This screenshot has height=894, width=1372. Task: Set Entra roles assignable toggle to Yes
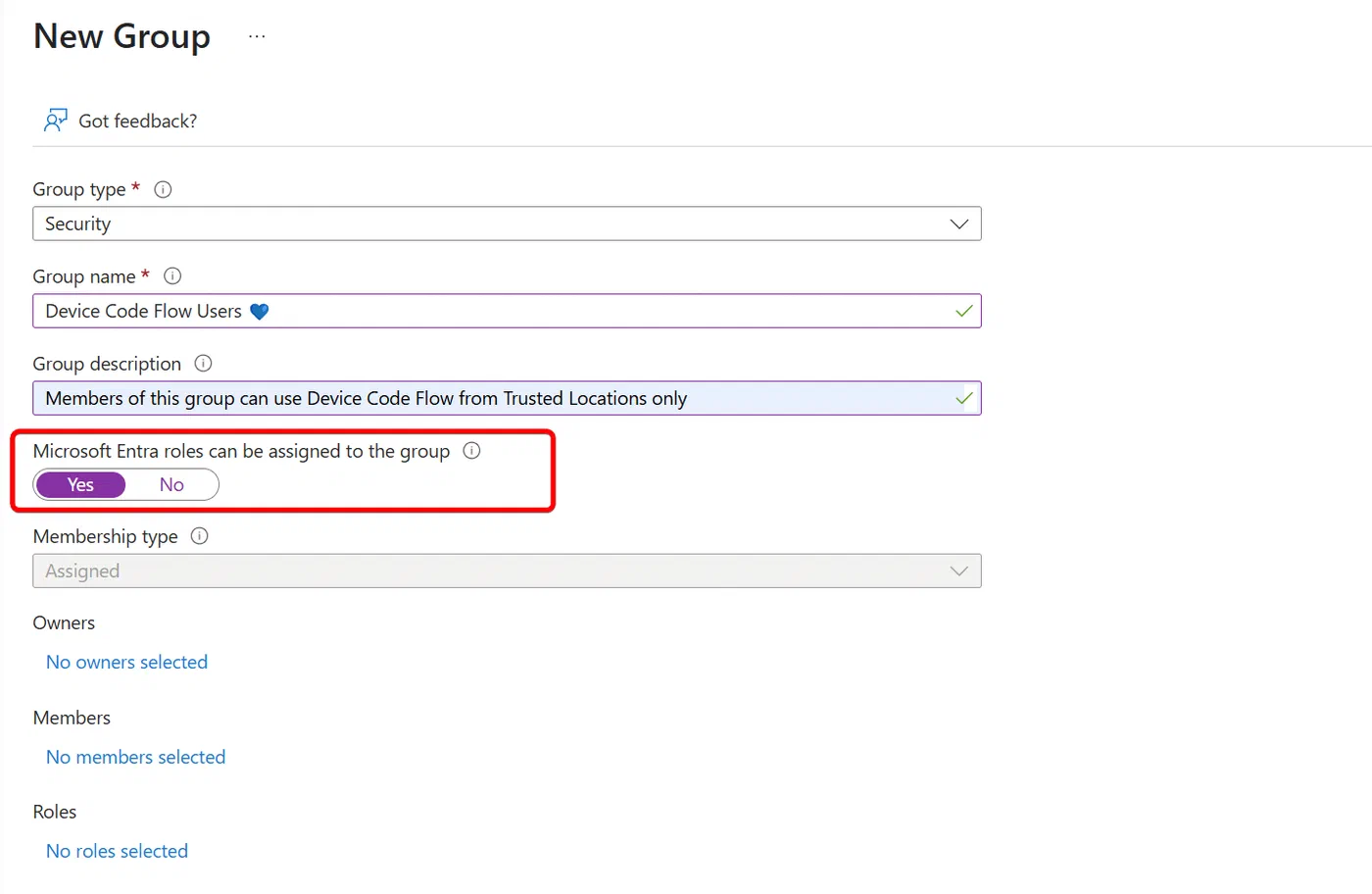coord(80,485)
